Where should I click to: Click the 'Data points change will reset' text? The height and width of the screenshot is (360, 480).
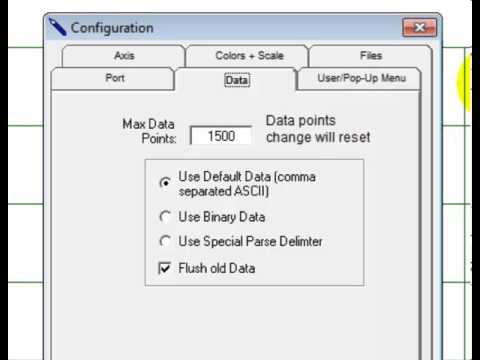[318, 129]
